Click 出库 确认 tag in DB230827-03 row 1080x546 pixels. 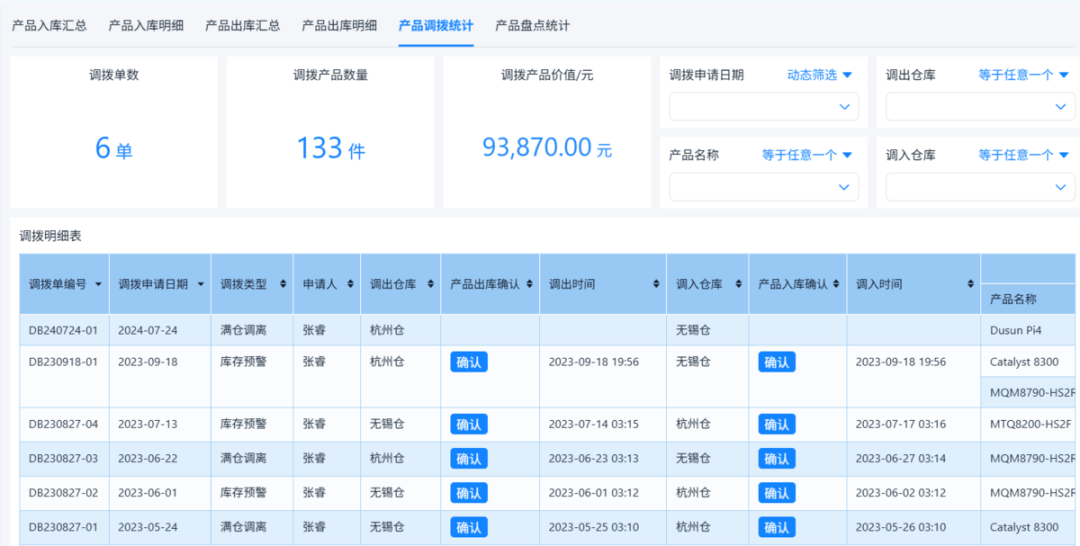pyautogui.click(x=469, y=459)
